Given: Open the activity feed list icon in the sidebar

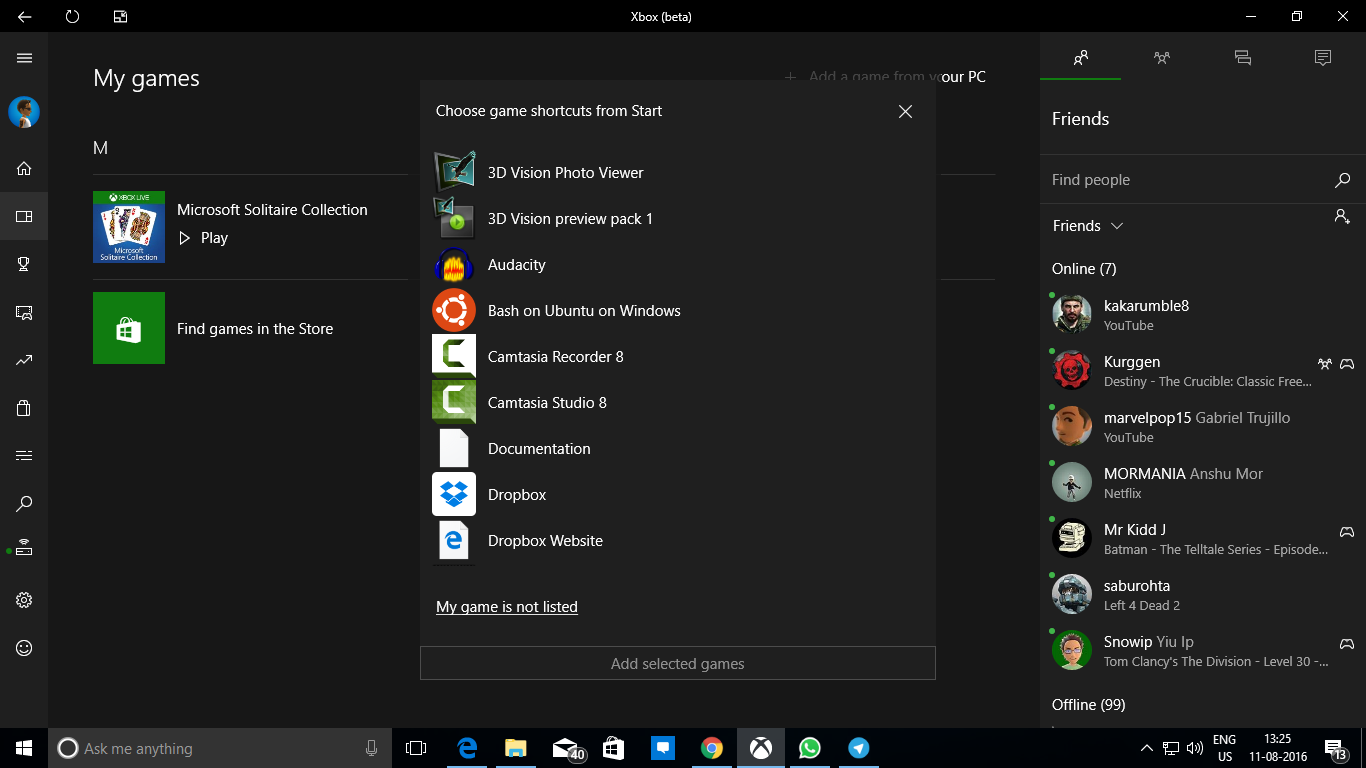Looking at the screenshot, I should click(x=24, y=456).
